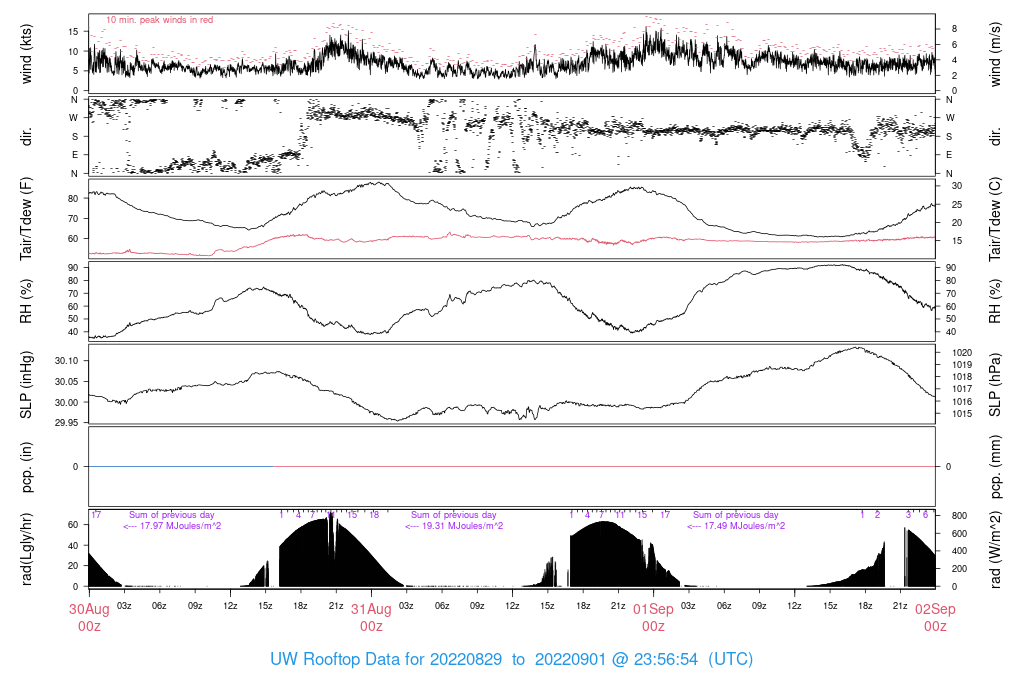Click the 'Tair/Tdew (C)' axis label
1024x700 pixels.
995,219
